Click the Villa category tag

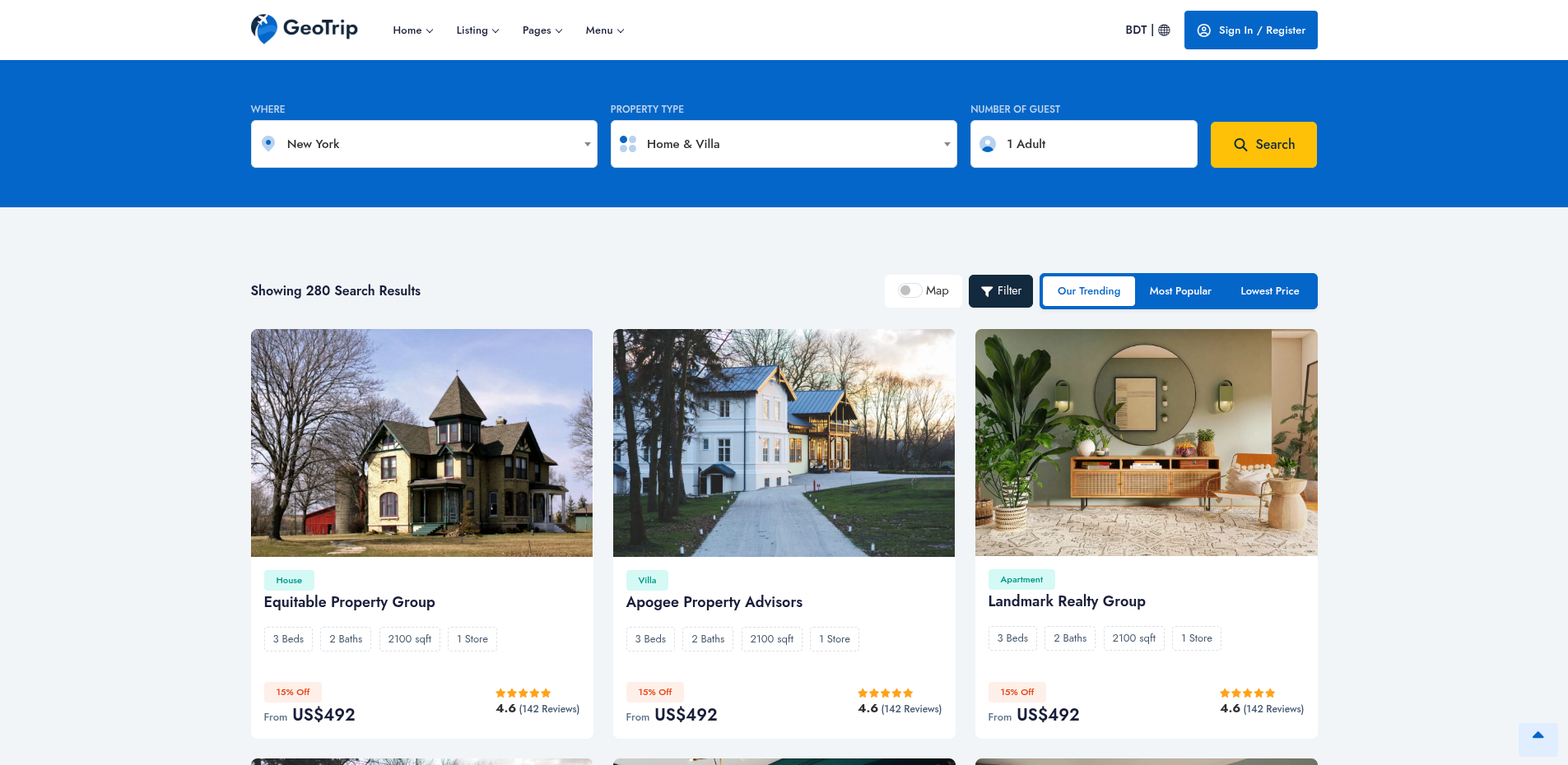click(647, 580)
